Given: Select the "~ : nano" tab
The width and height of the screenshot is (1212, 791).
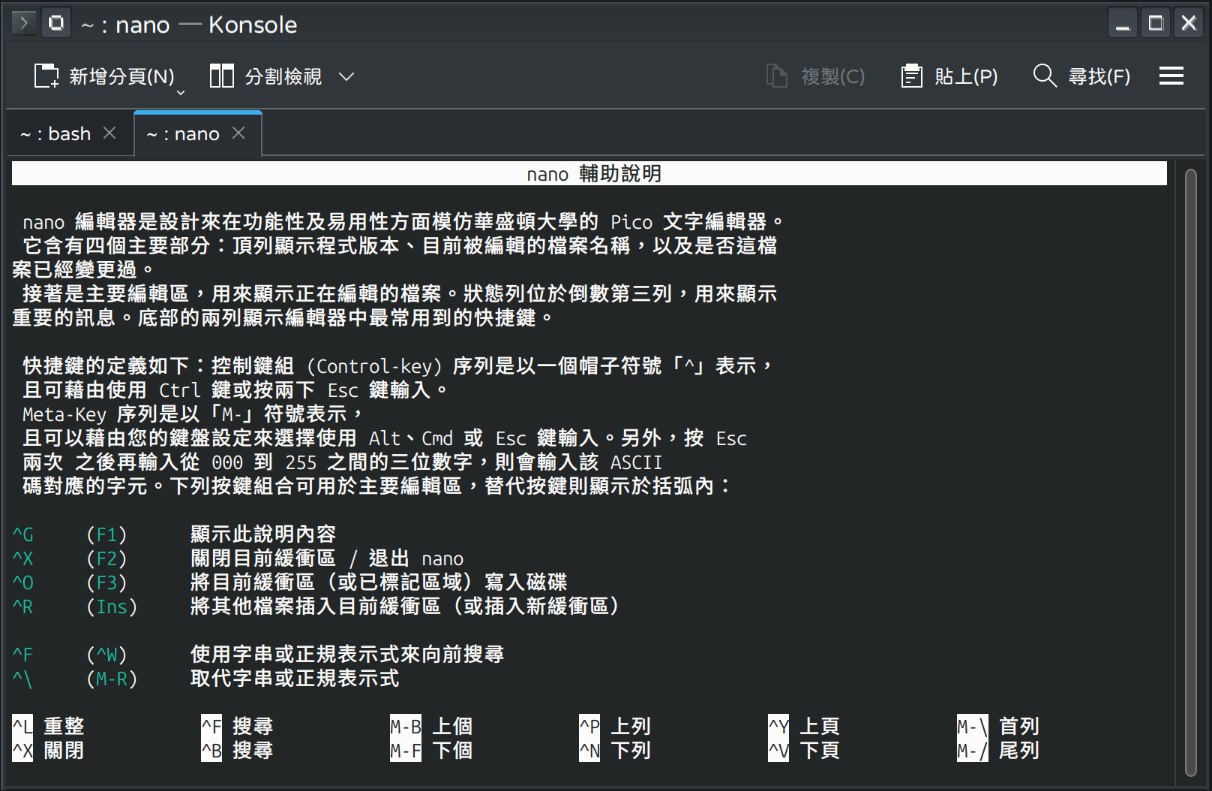Looking at the screenshot, I should click(183, 134).
